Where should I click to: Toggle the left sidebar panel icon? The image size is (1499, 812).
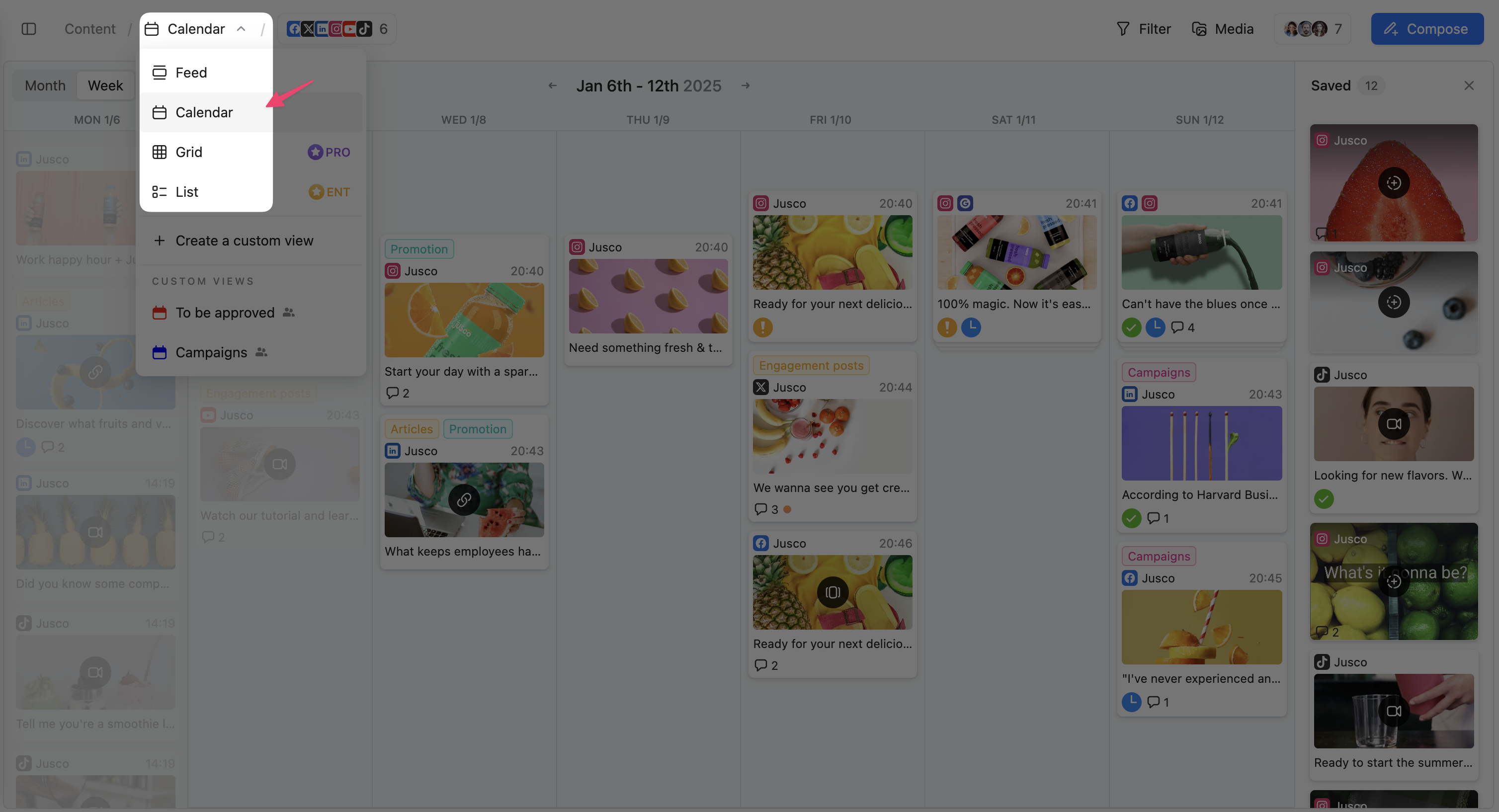[x=28, y=28]
